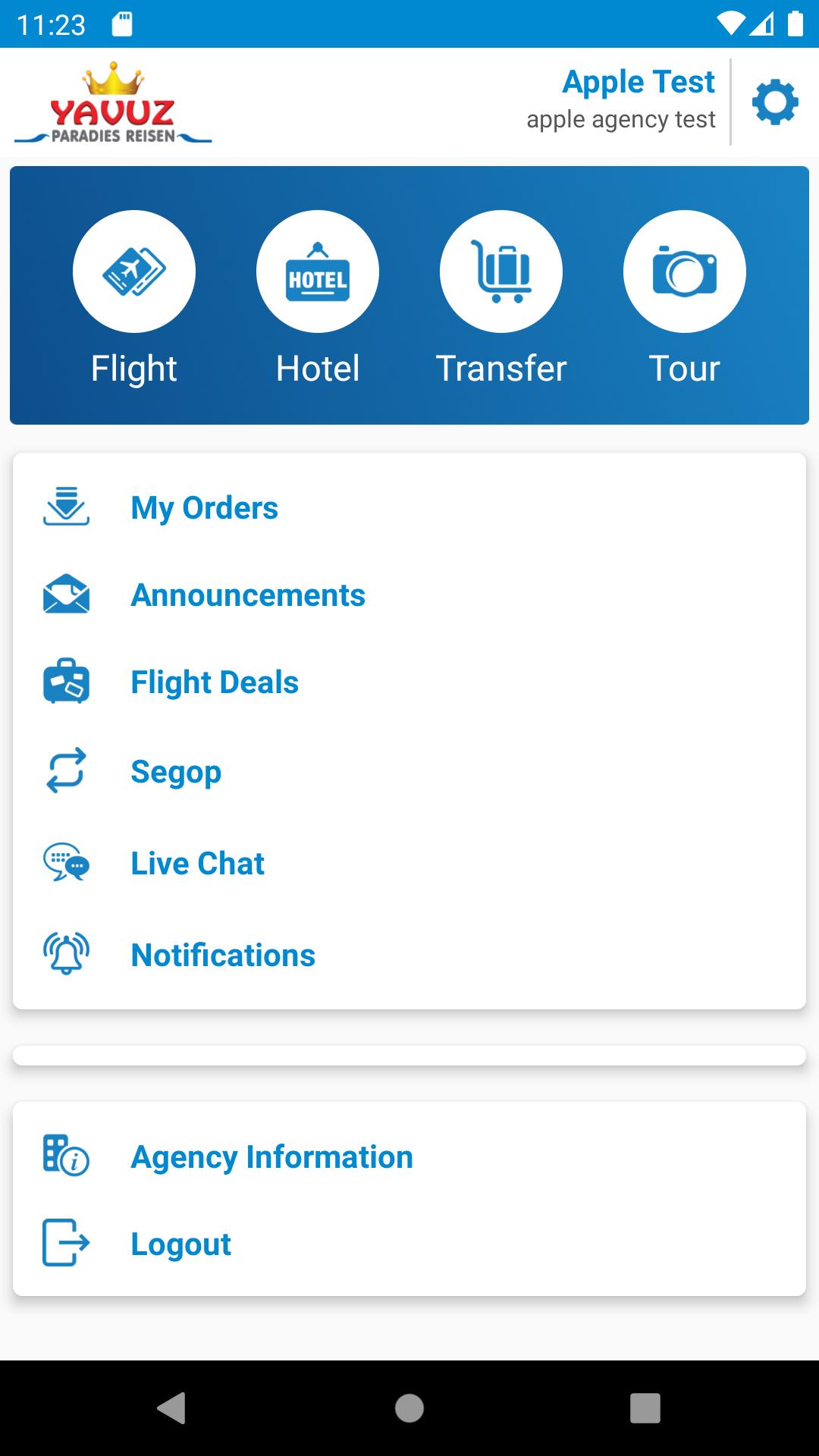Click the Yavuz Paradies Reisen logo
The height and width of the screenshot is (1456, 819).
tap(113, 103)
